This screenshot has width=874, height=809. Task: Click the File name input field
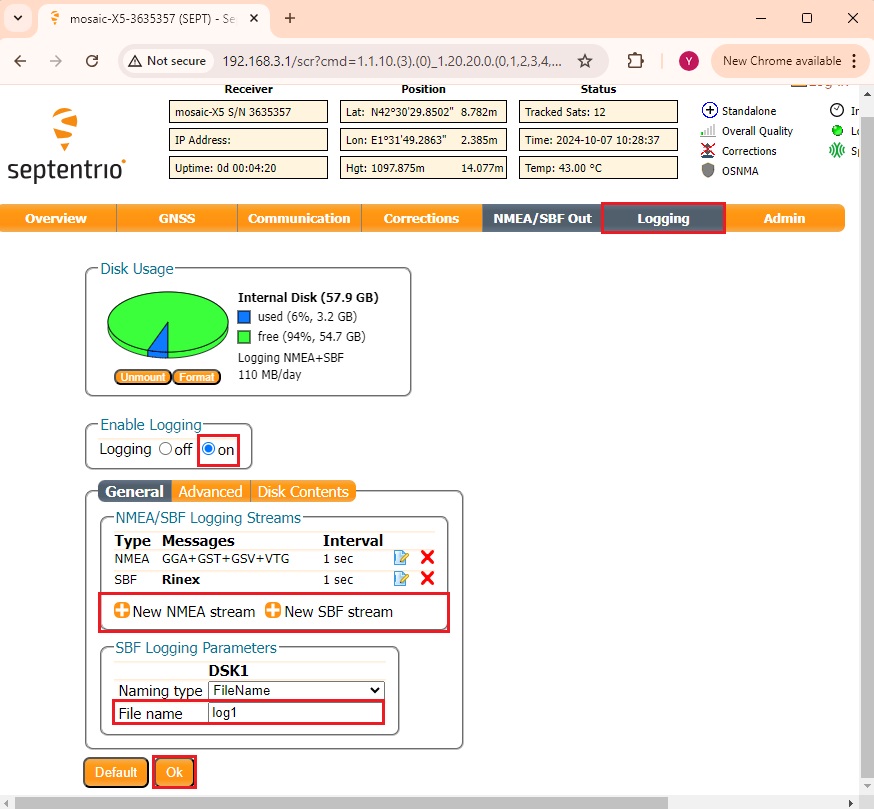(295, 713)
